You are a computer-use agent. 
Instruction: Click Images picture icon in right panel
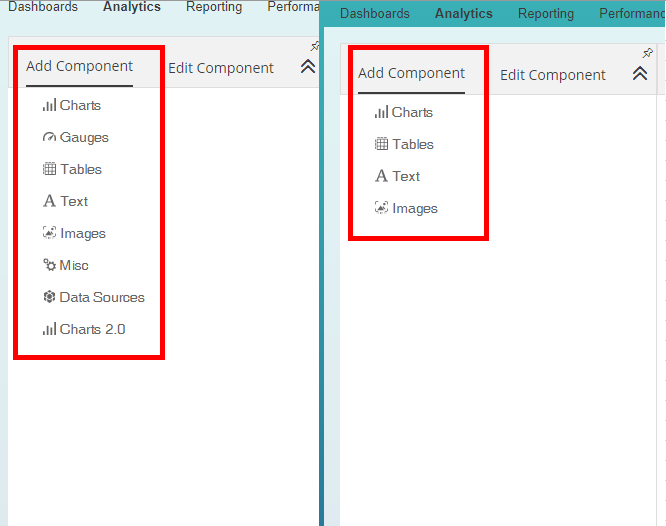pos(381,207)
